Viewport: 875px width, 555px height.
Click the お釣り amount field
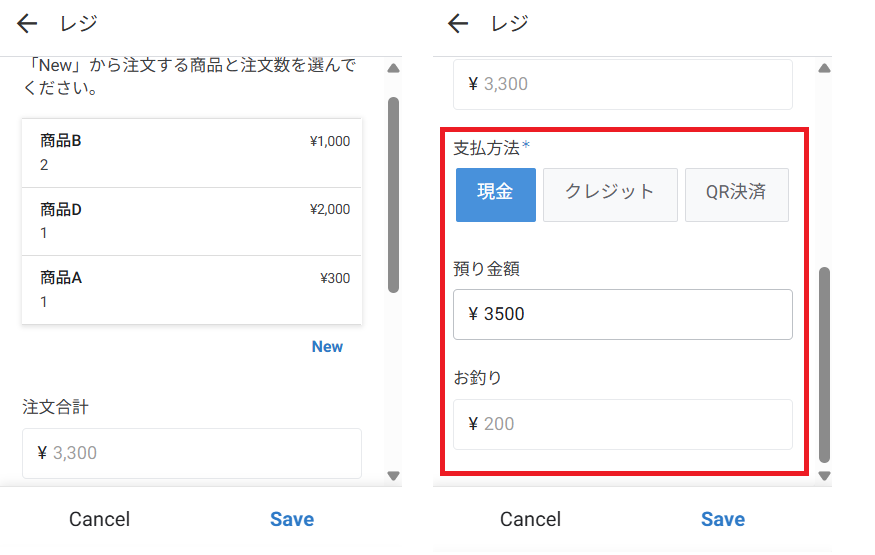click(622, 424)
